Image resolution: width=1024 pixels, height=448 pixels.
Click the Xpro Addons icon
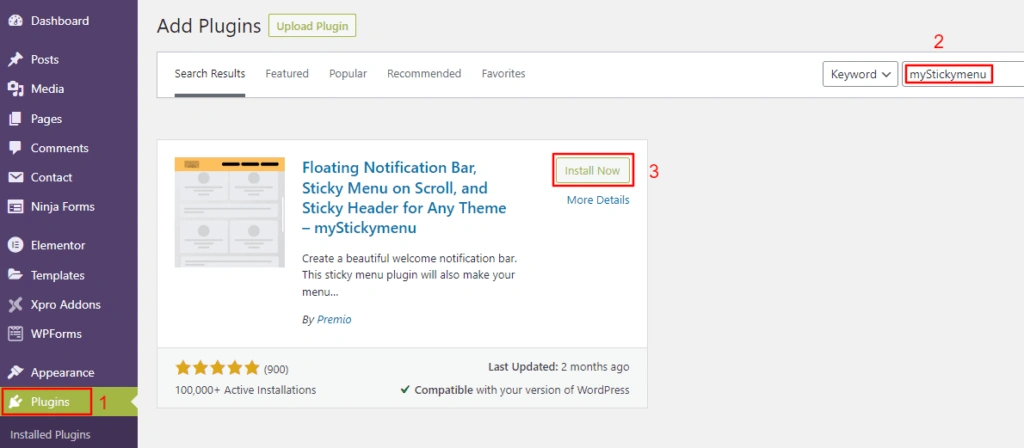click(x=15, y=304)
